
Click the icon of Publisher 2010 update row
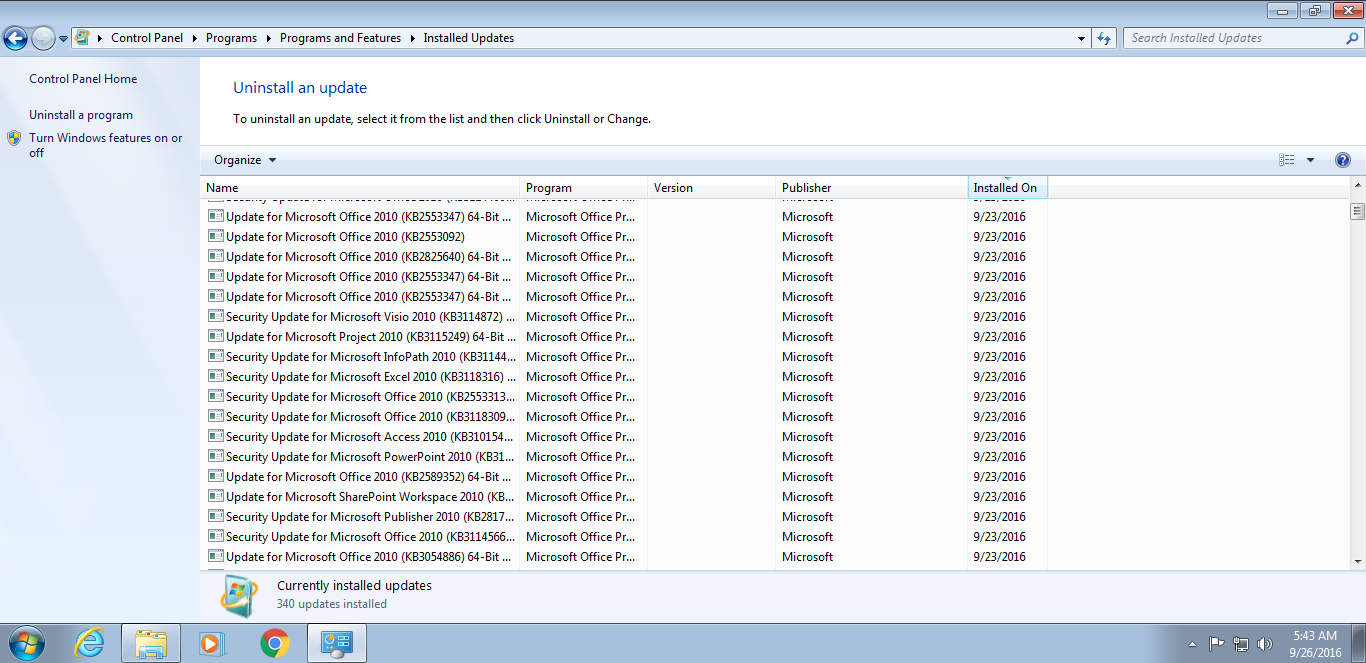215,516
